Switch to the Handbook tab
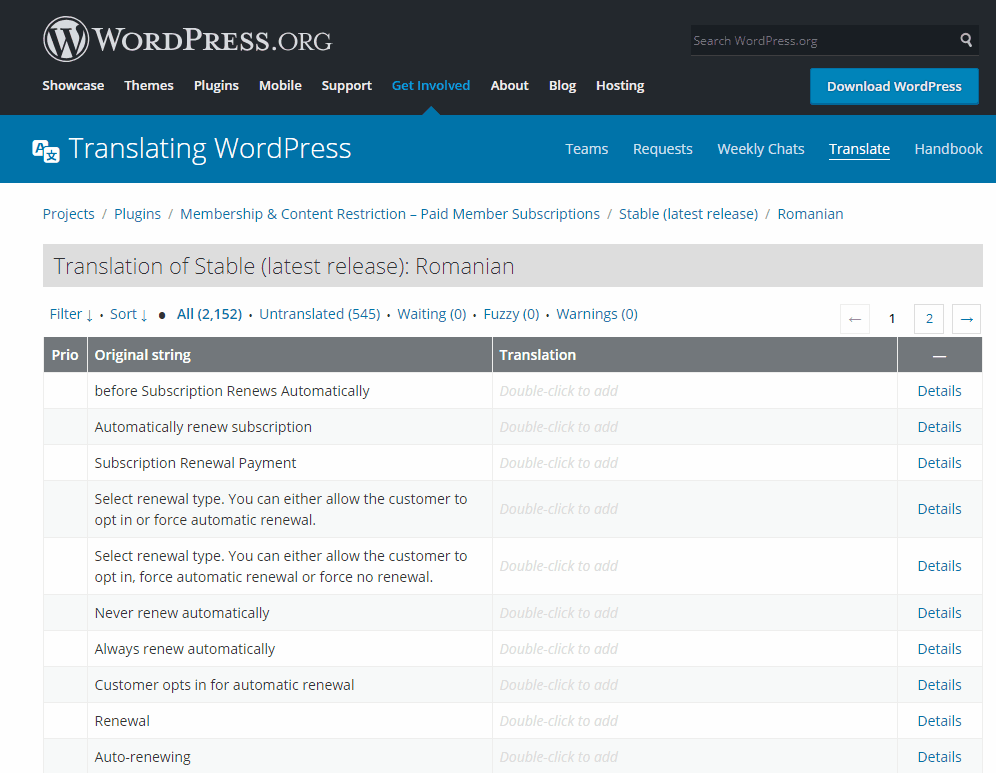996x773 pixels. click(x=948, y=149)
